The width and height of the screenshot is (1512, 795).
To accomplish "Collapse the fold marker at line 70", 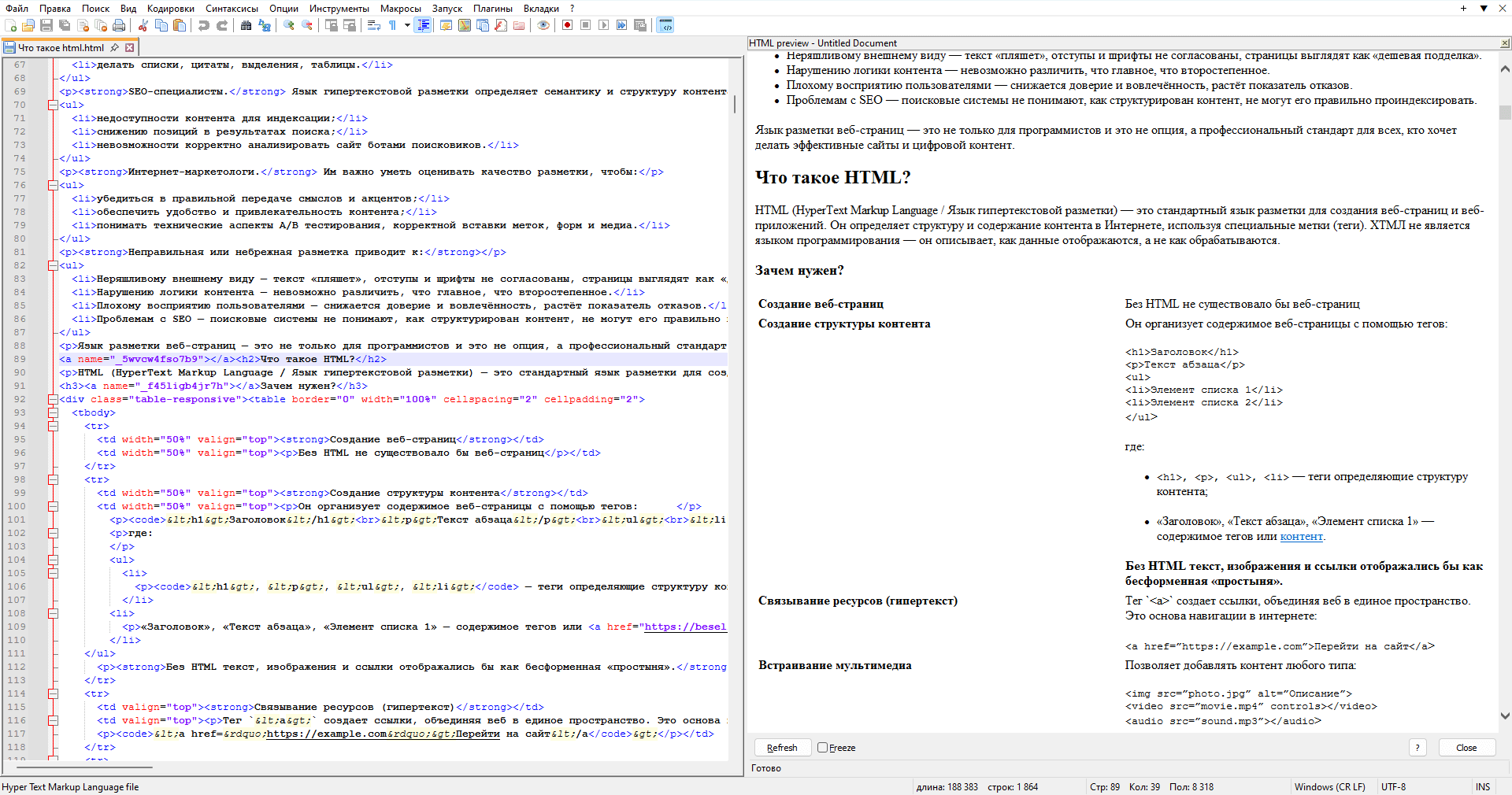I will point(53,105).
